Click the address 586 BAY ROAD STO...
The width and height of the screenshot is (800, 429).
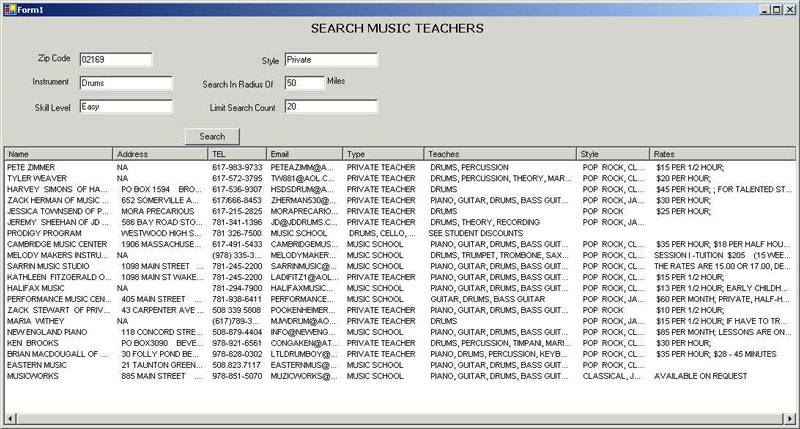162,222
